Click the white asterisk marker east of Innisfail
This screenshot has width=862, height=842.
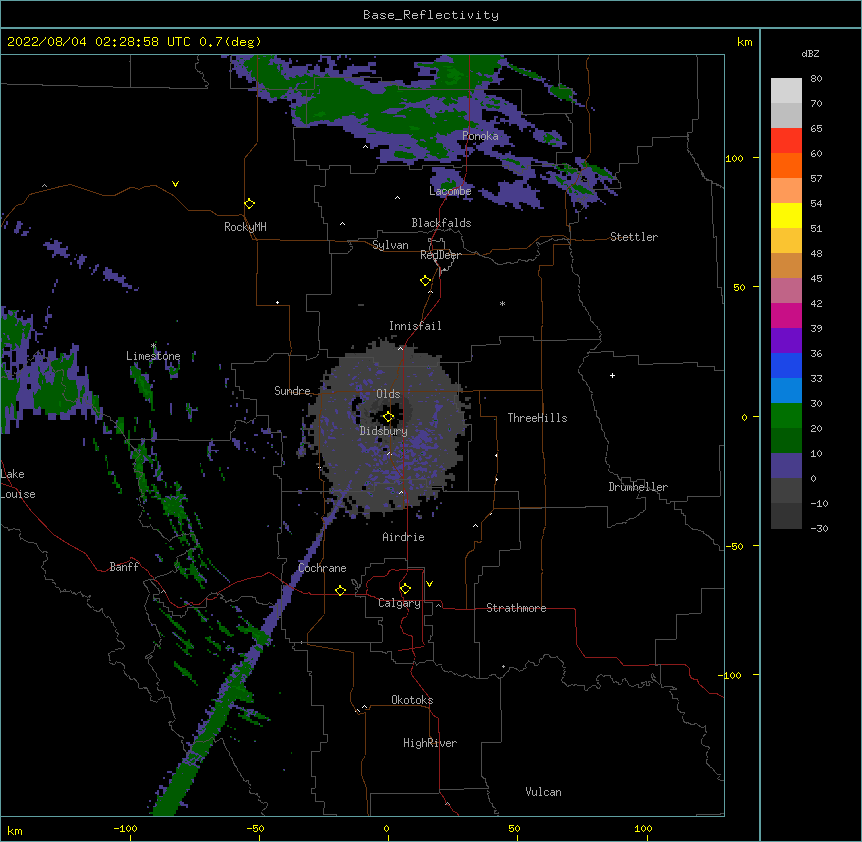point(502,303)
